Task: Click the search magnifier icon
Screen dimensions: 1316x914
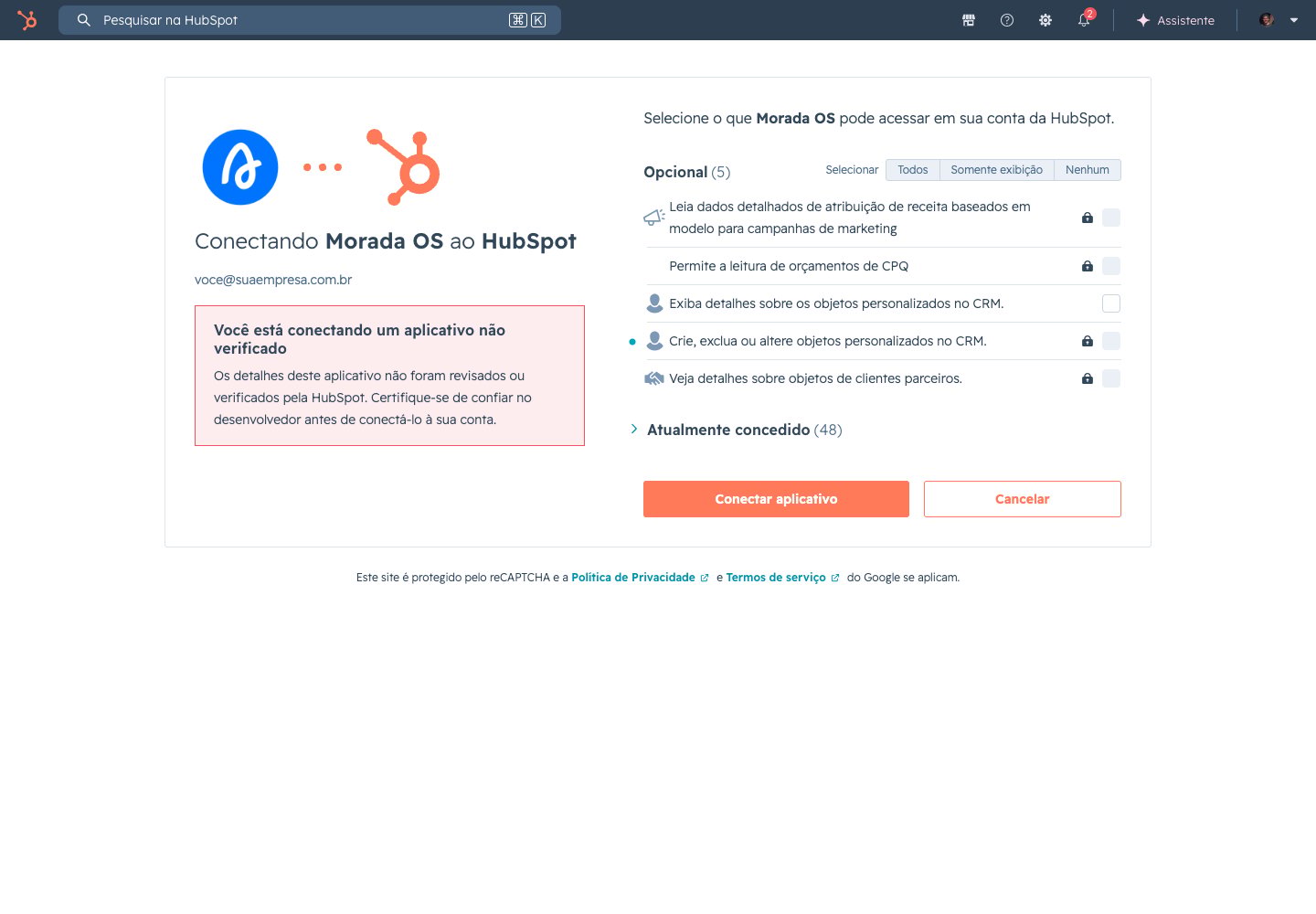Action: (83, 20)
